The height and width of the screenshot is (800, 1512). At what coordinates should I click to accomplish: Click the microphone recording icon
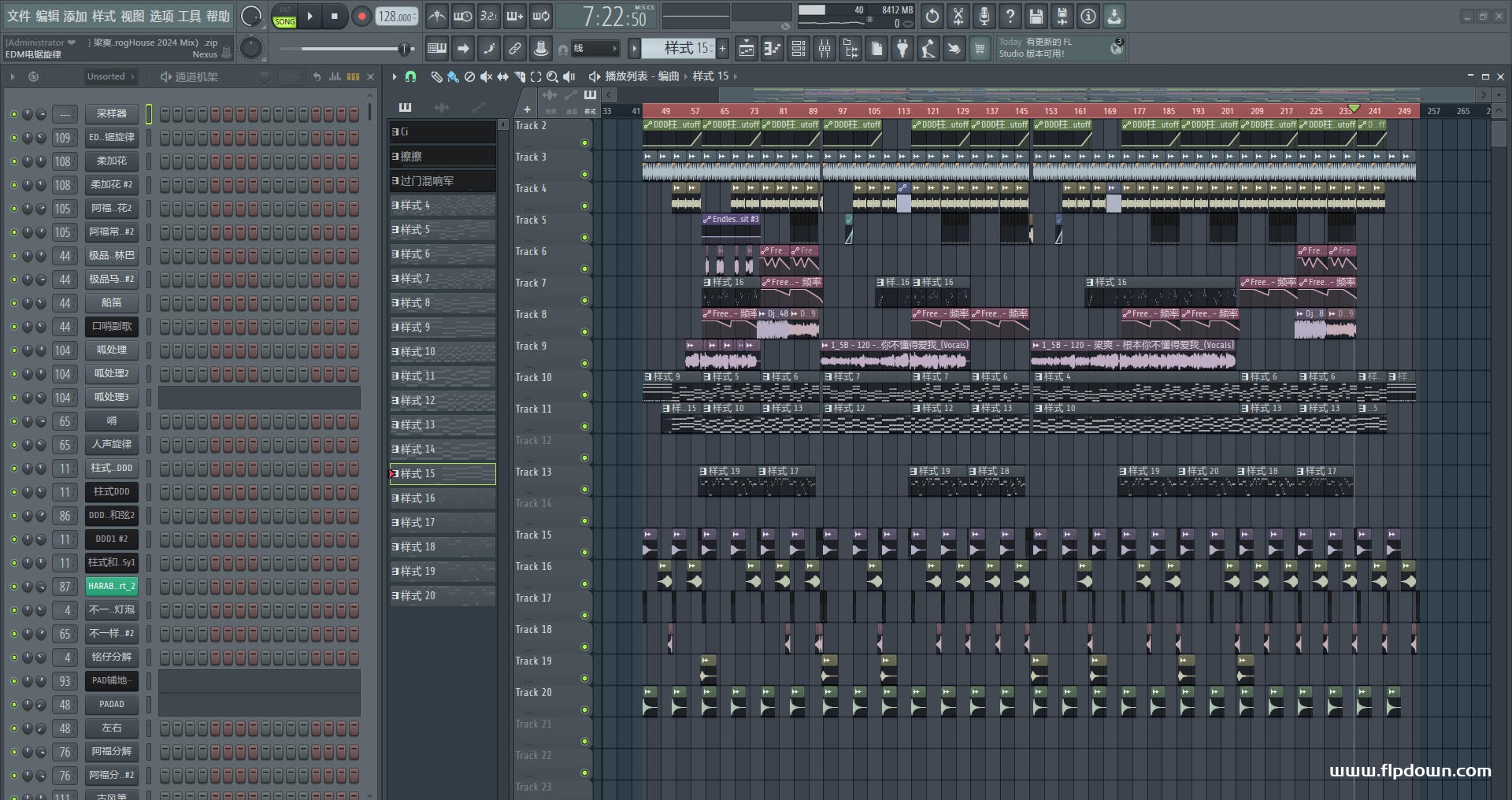tap(984, 16)
